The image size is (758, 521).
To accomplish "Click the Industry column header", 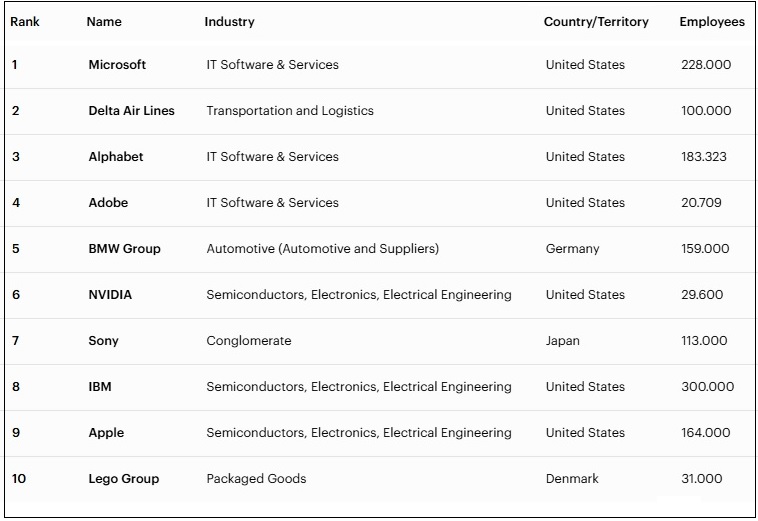I will (x=229, y=22).
